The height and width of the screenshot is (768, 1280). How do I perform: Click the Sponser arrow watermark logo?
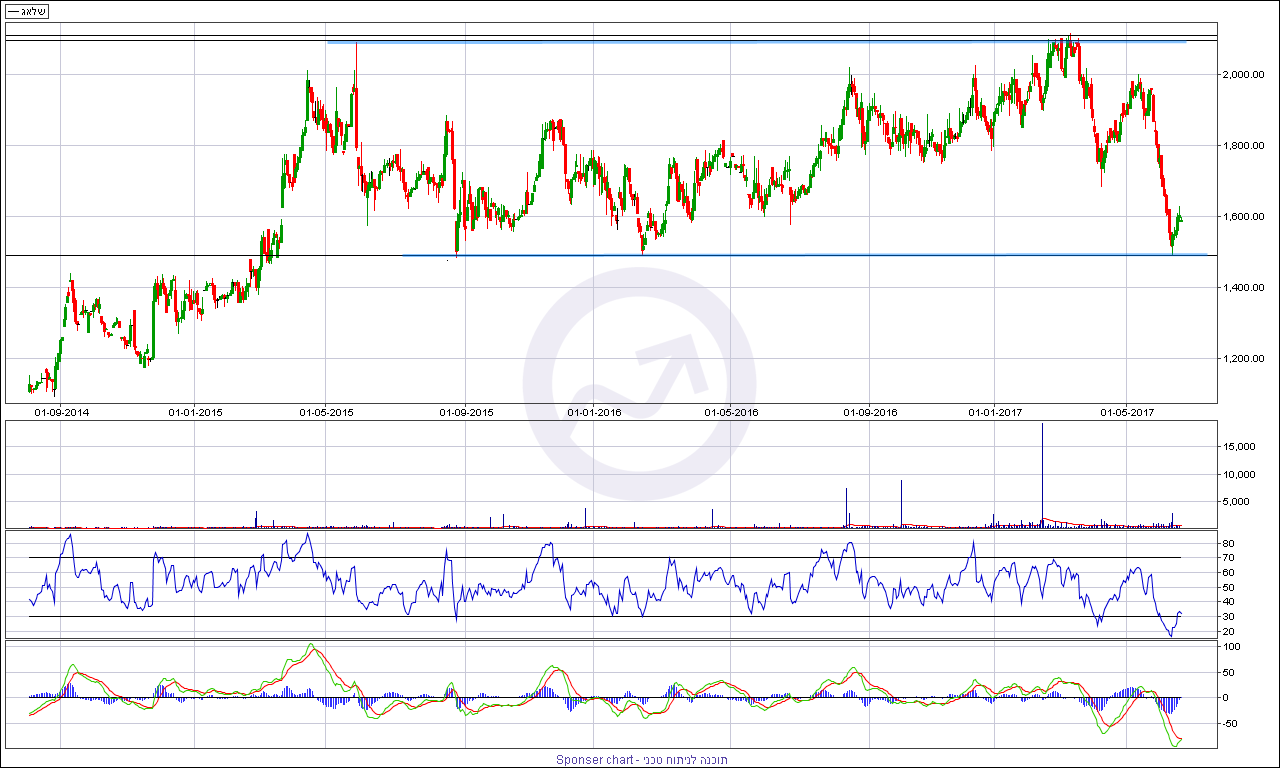[x=639, y=383]
